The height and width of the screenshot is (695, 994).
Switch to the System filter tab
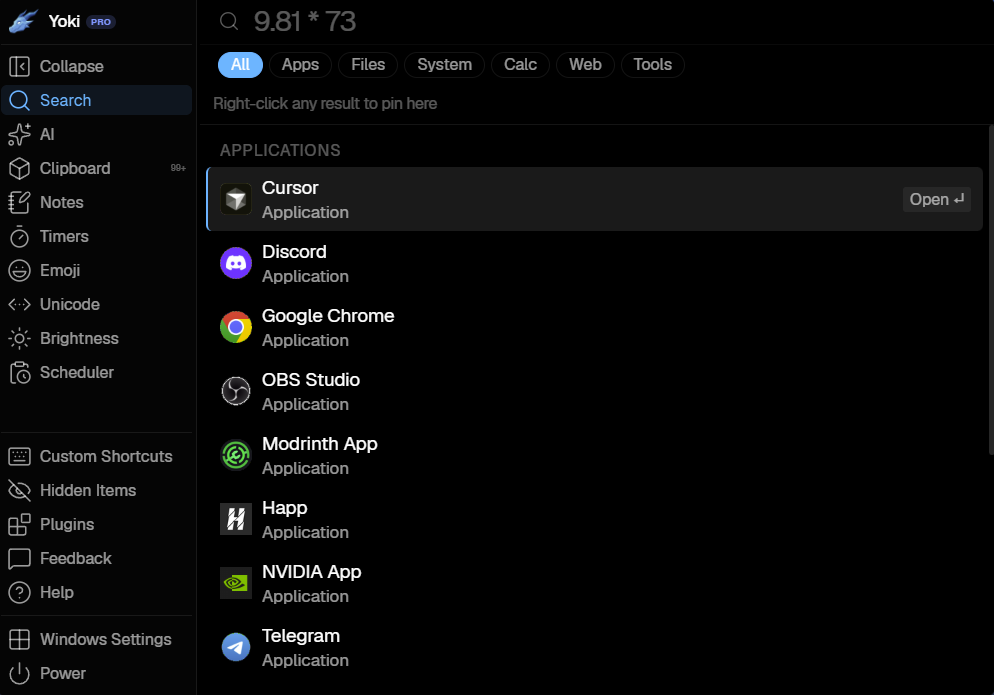point(444,65)
